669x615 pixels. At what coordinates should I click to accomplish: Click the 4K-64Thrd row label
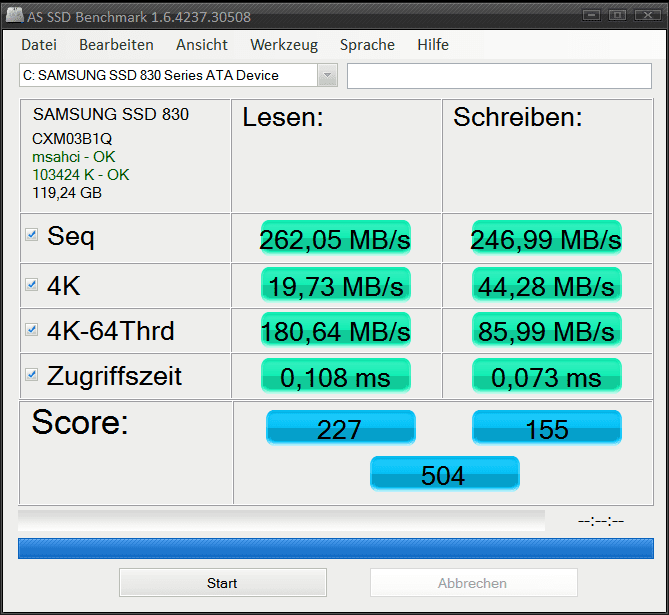[111, 331]
